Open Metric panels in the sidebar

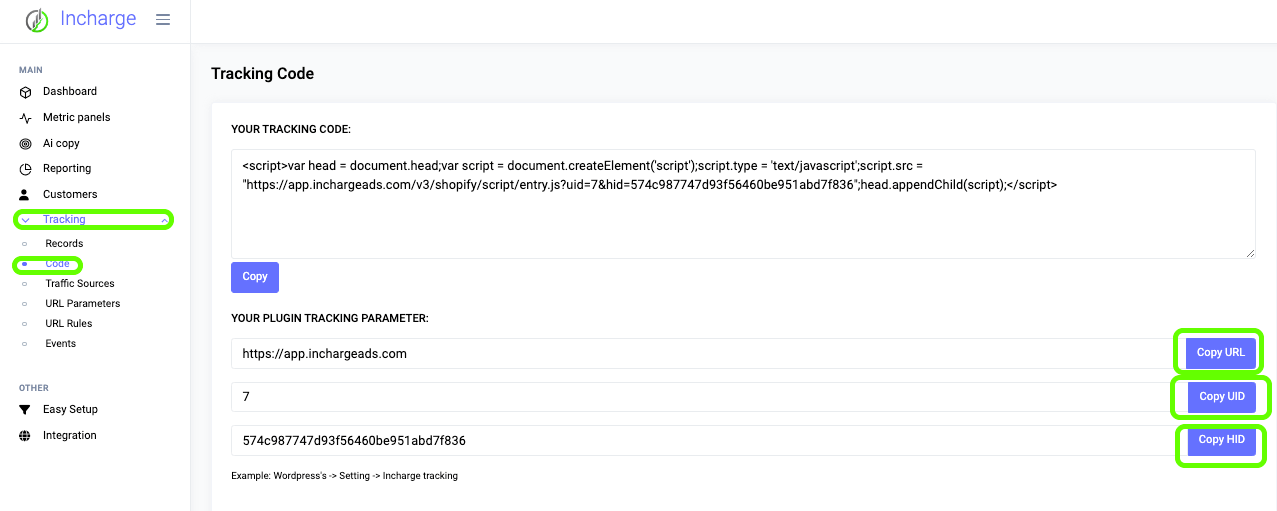pos(76,117)
